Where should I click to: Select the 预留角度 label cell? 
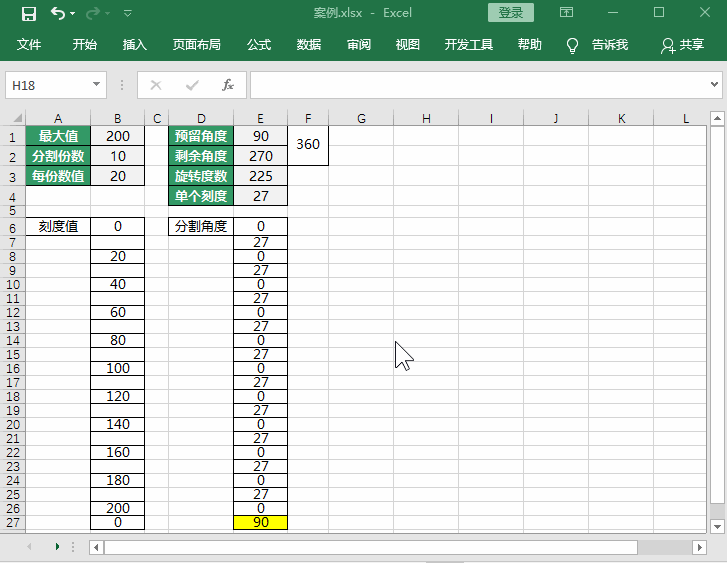click(x=201, y=136)
